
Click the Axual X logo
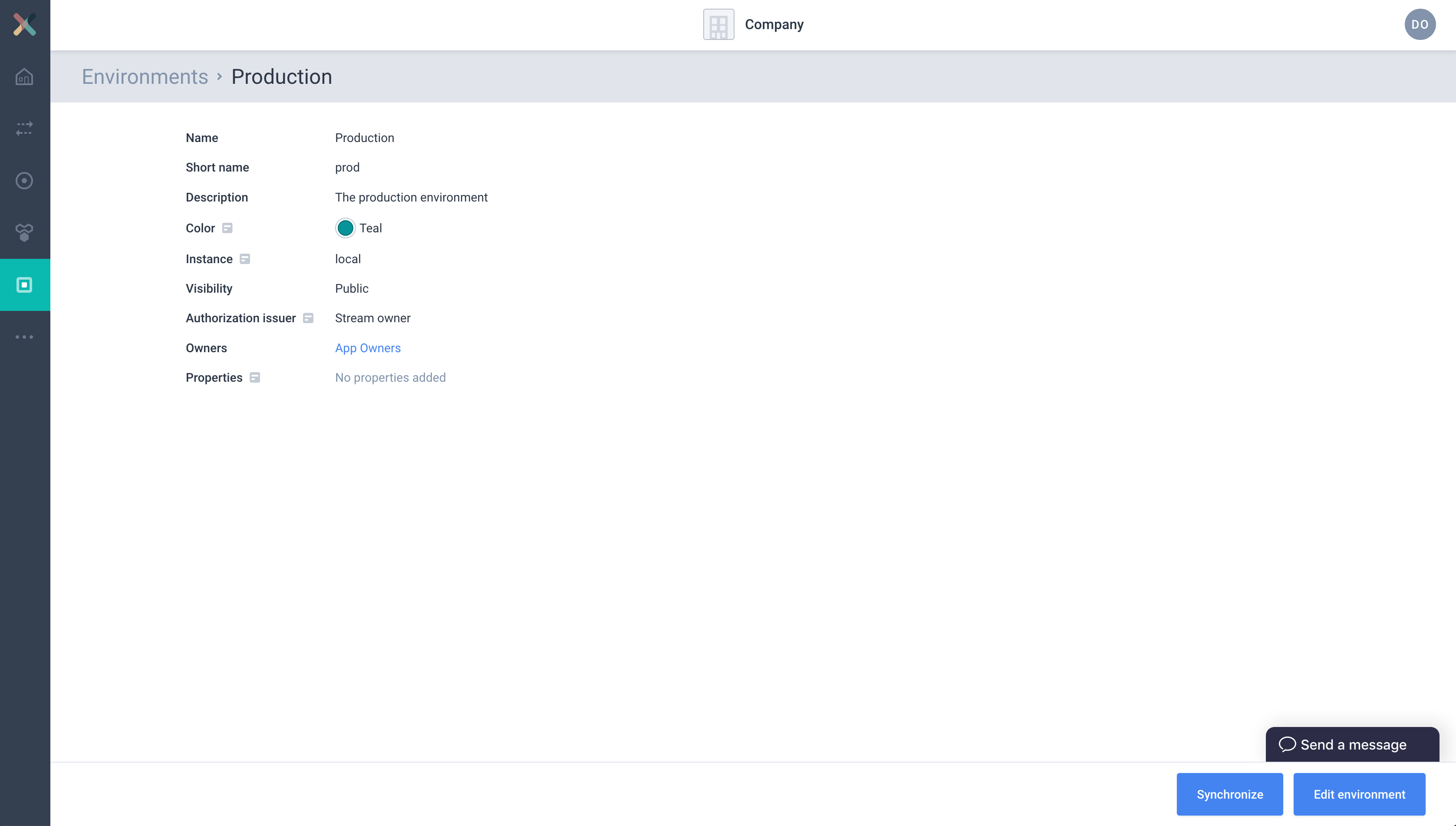pos(24,25)
